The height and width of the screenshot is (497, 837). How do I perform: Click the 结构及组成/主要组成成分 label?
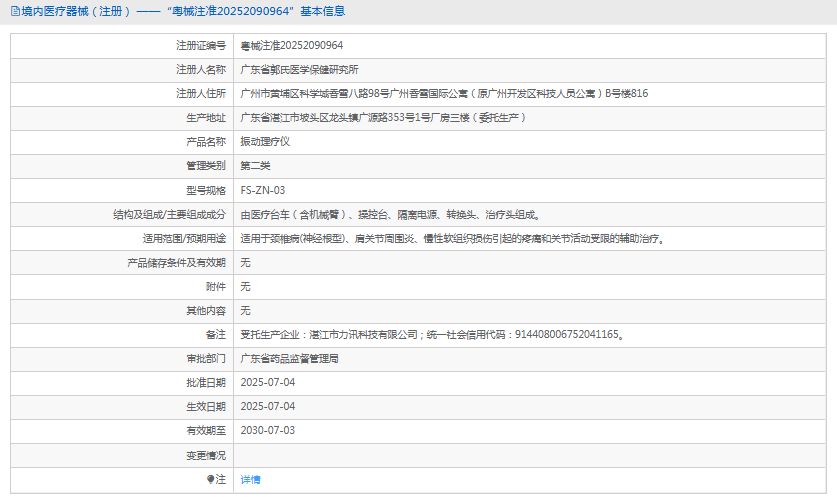tap(169, 215)
